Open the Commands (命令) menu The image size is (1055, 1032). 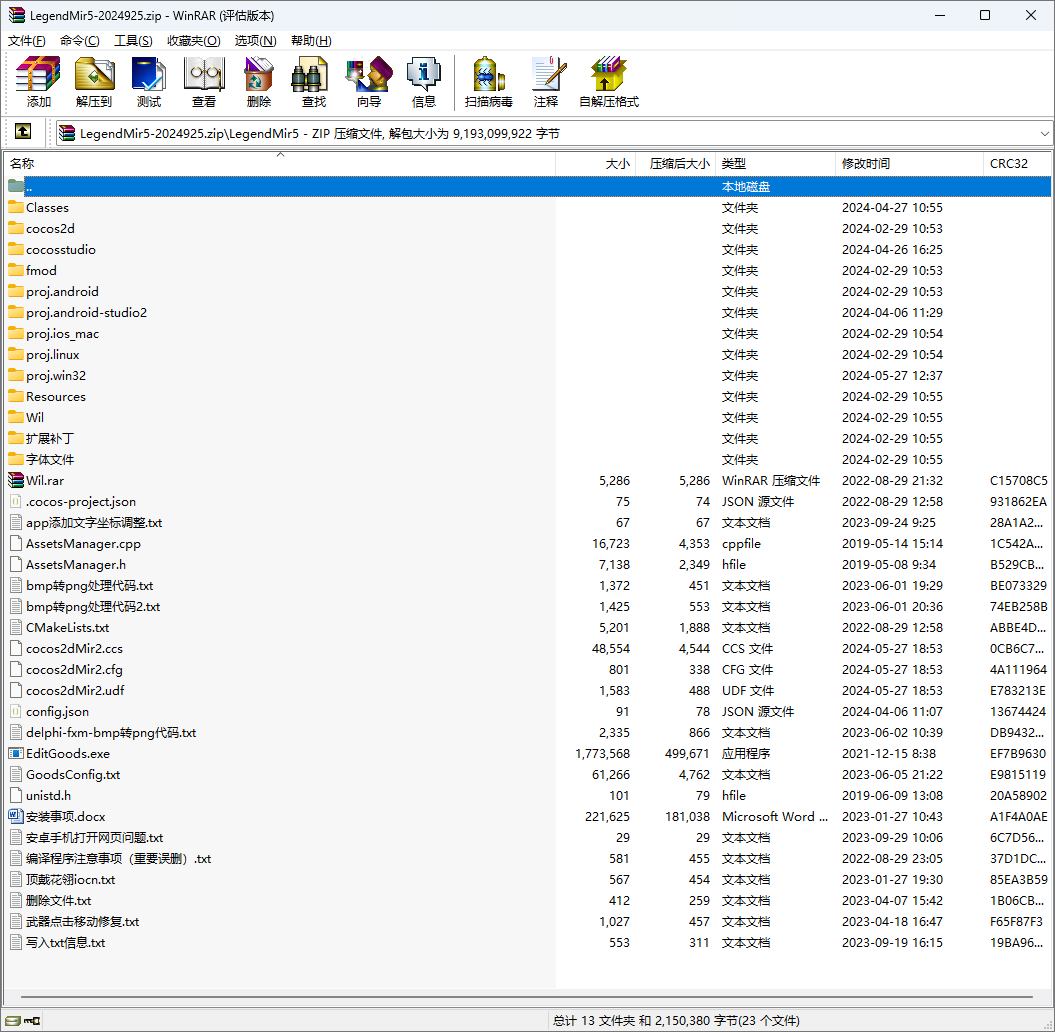point(79,40)
